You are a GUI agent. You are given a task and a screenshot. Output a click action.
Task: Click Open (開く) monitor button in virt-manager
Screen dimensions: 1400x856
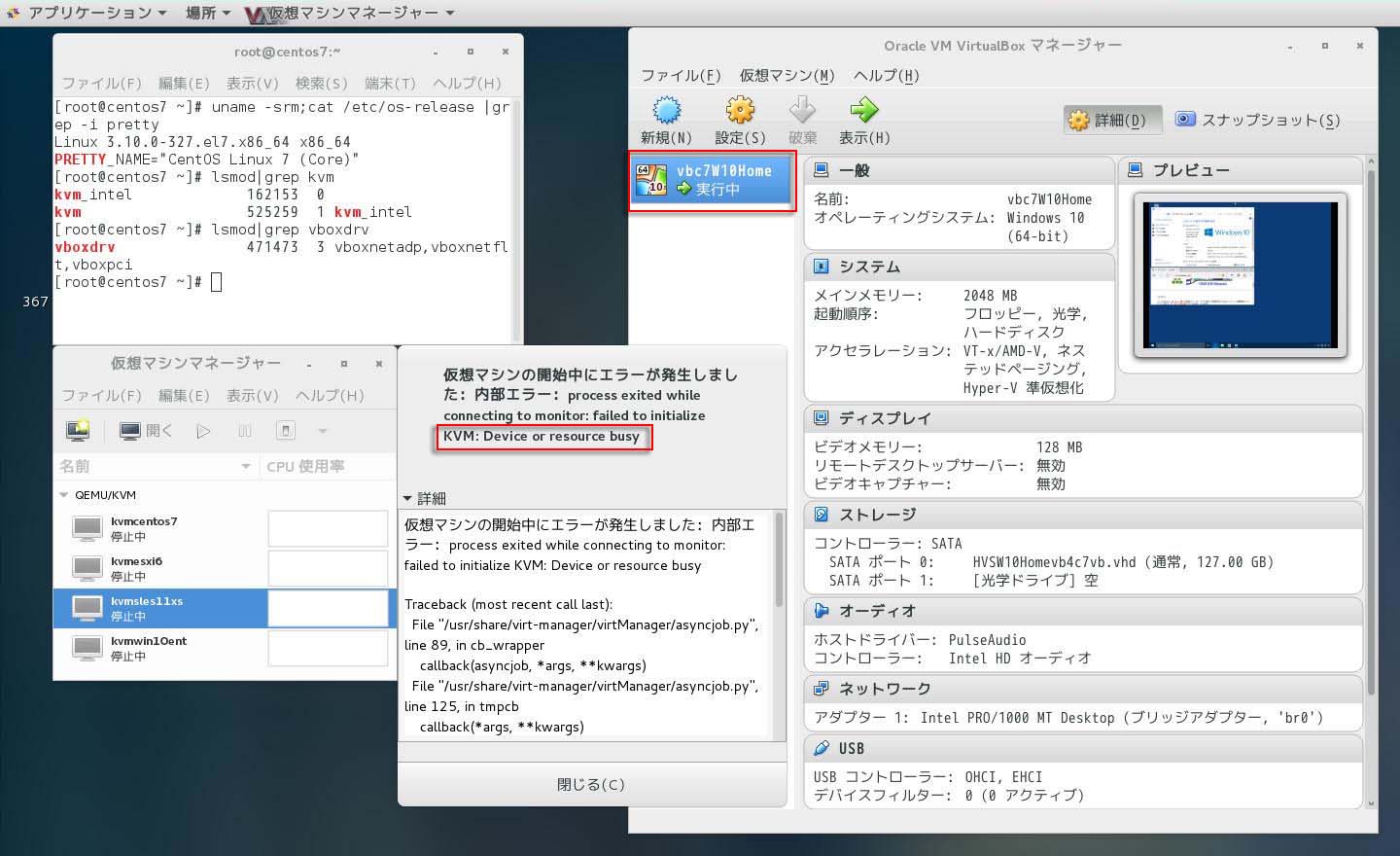[x=146, y=431]
